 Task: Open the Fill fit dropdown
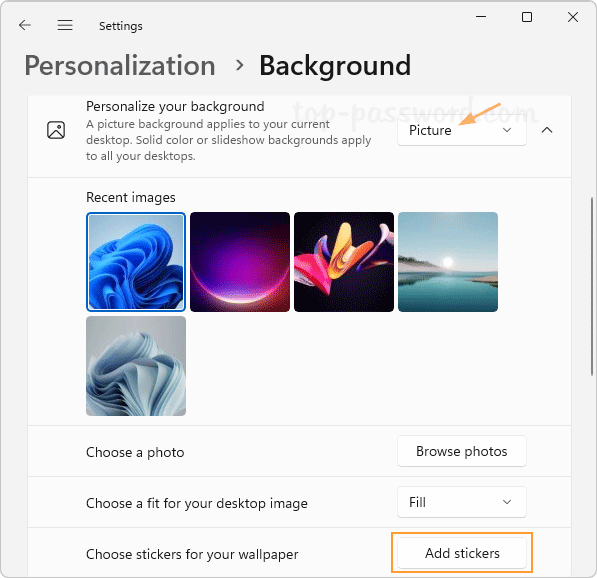(x=462, y=502)
